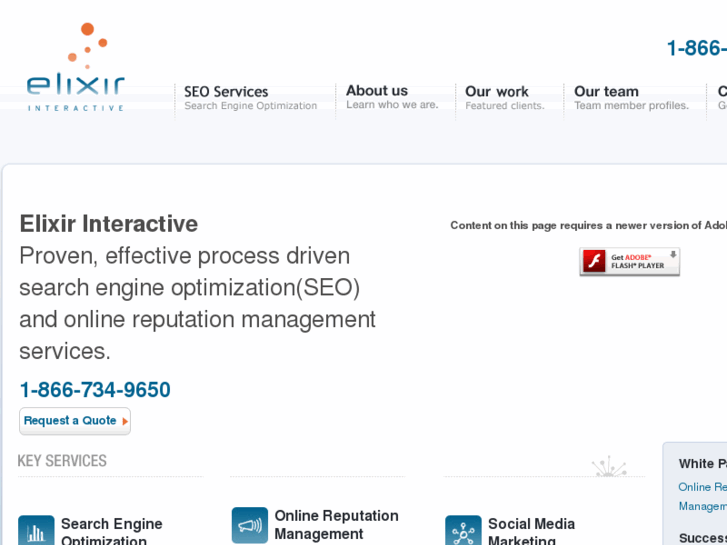This screenshot has height=545, width=727.
Task: Open the Social Media Marketing service link
Action: pyautogui.click(x=531, y=532)
